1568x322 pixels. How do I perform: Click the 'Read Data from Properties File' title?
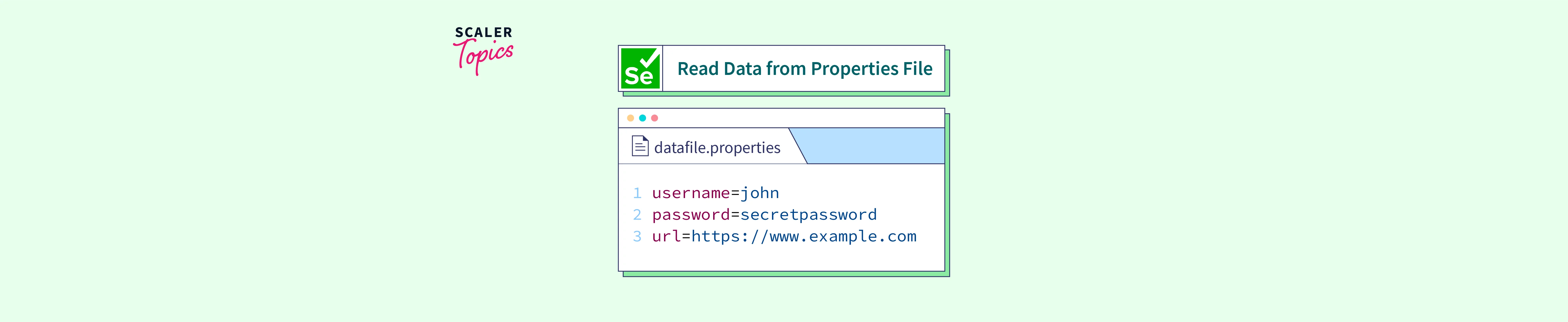click(x=804, y=69)
